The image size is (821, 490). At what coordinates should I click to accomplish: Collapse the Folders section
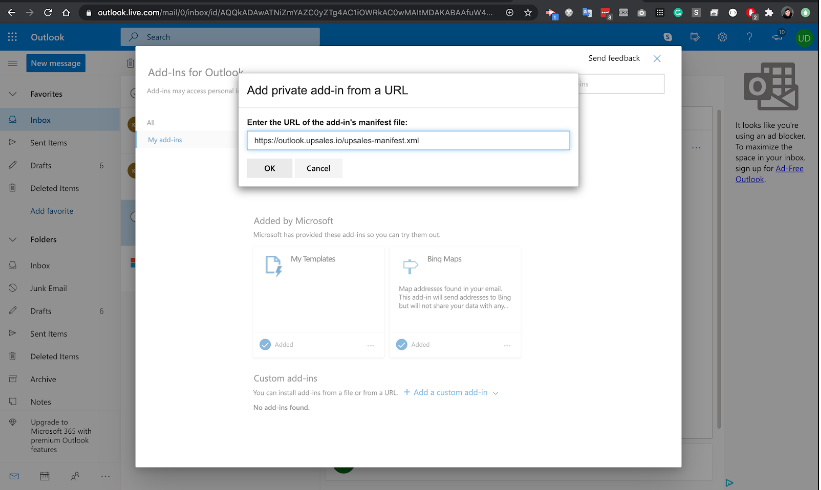click(x=13, y=239)
